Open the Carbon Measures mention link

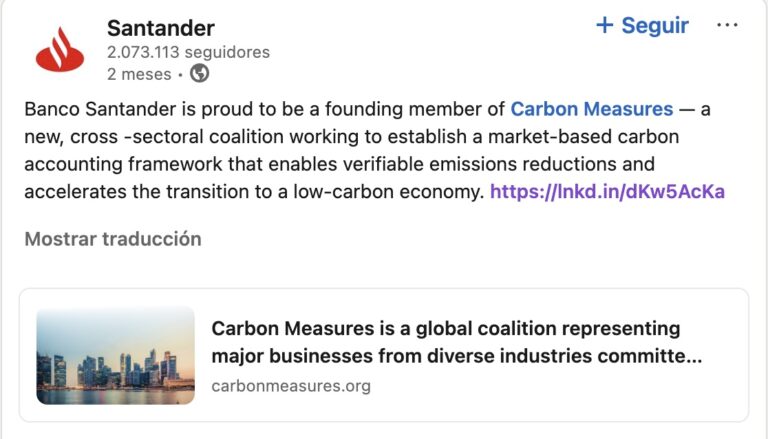(x=591, y=109)
